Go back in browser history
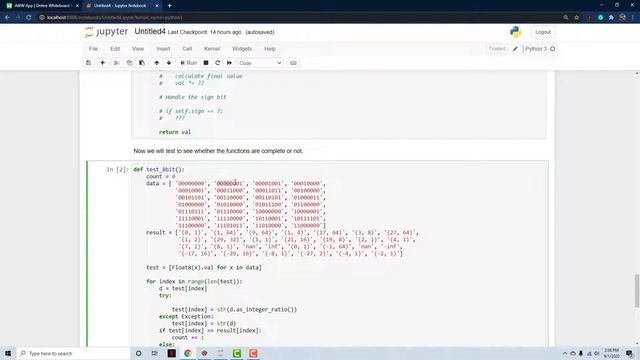This screenshot has height=360, width=640. click(x=7, y=18)
